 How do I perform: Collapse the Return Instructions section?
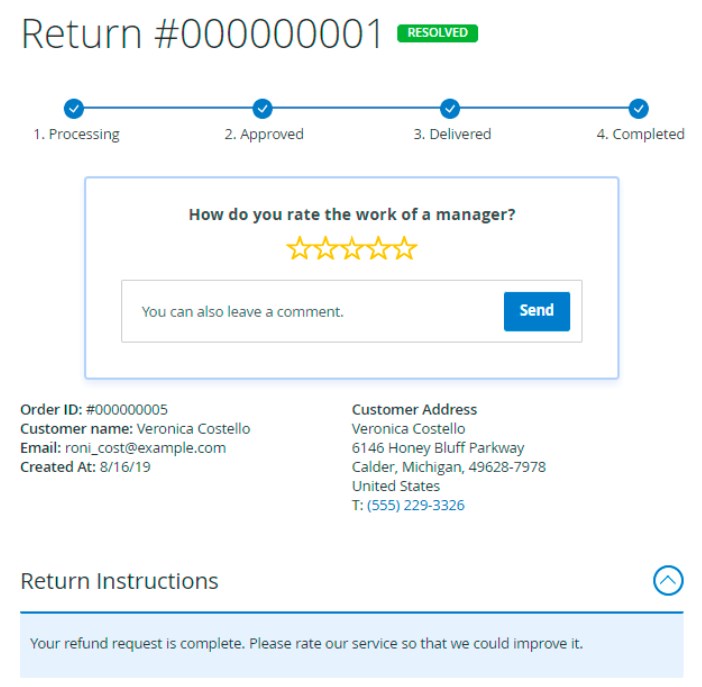tap(668, 580)
